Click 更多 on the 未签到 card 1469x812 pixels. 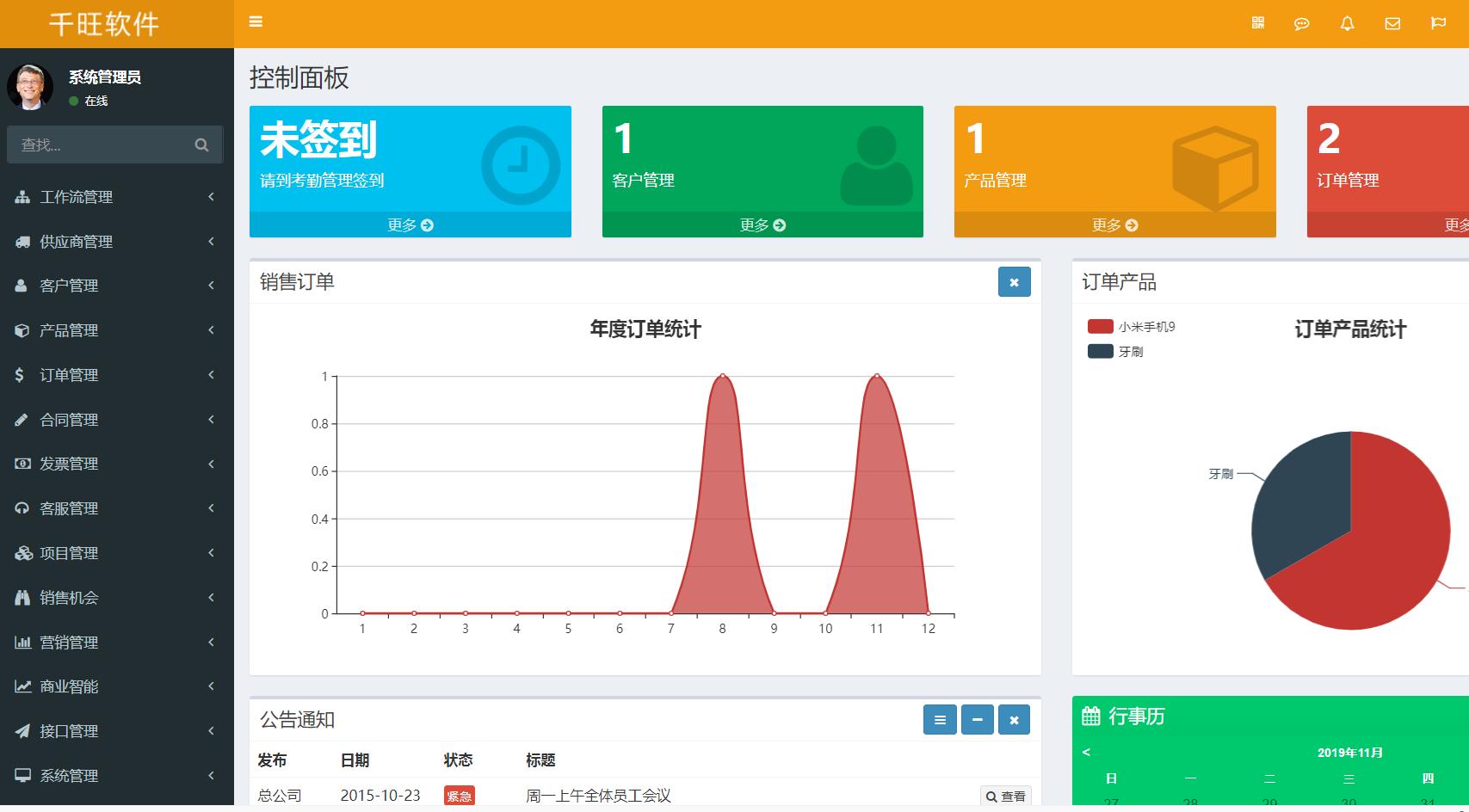pos(410,225)
